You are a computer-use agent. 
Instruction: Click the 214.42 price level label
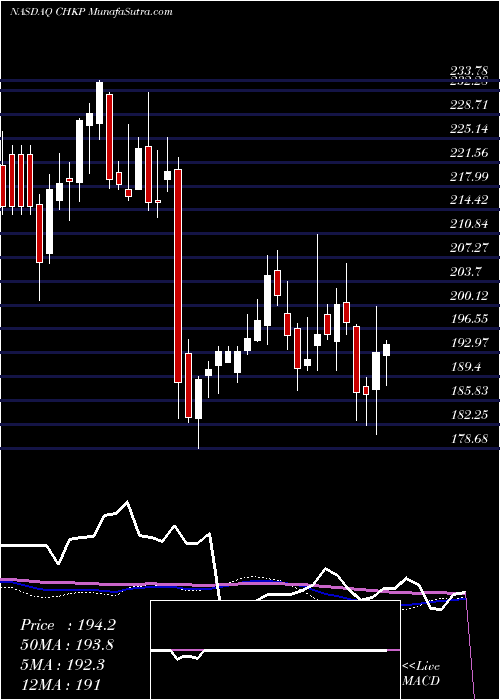coord(469,200)
